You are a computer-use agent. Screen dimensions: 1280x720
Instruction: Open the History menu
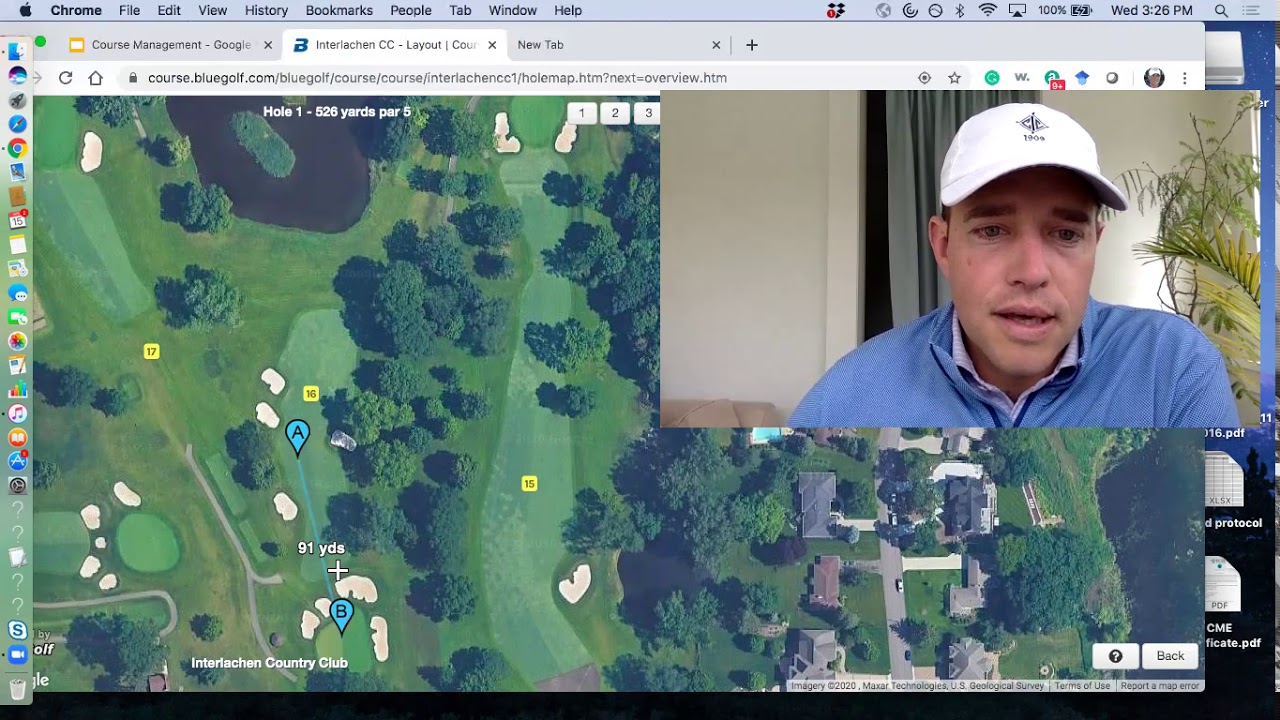266,11
